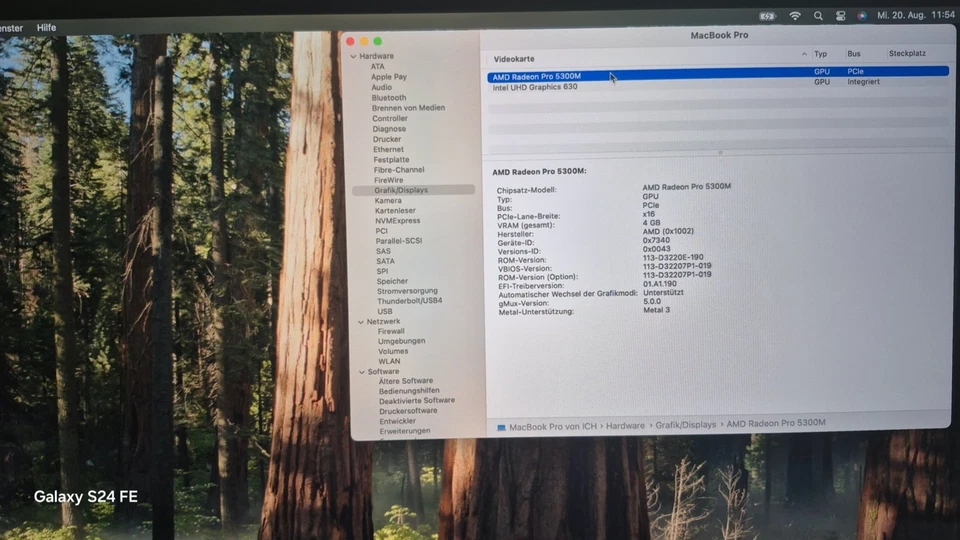Select Stromversorgung in the sidebar
This screenshot has width=960, height=540.
(407, 291)
